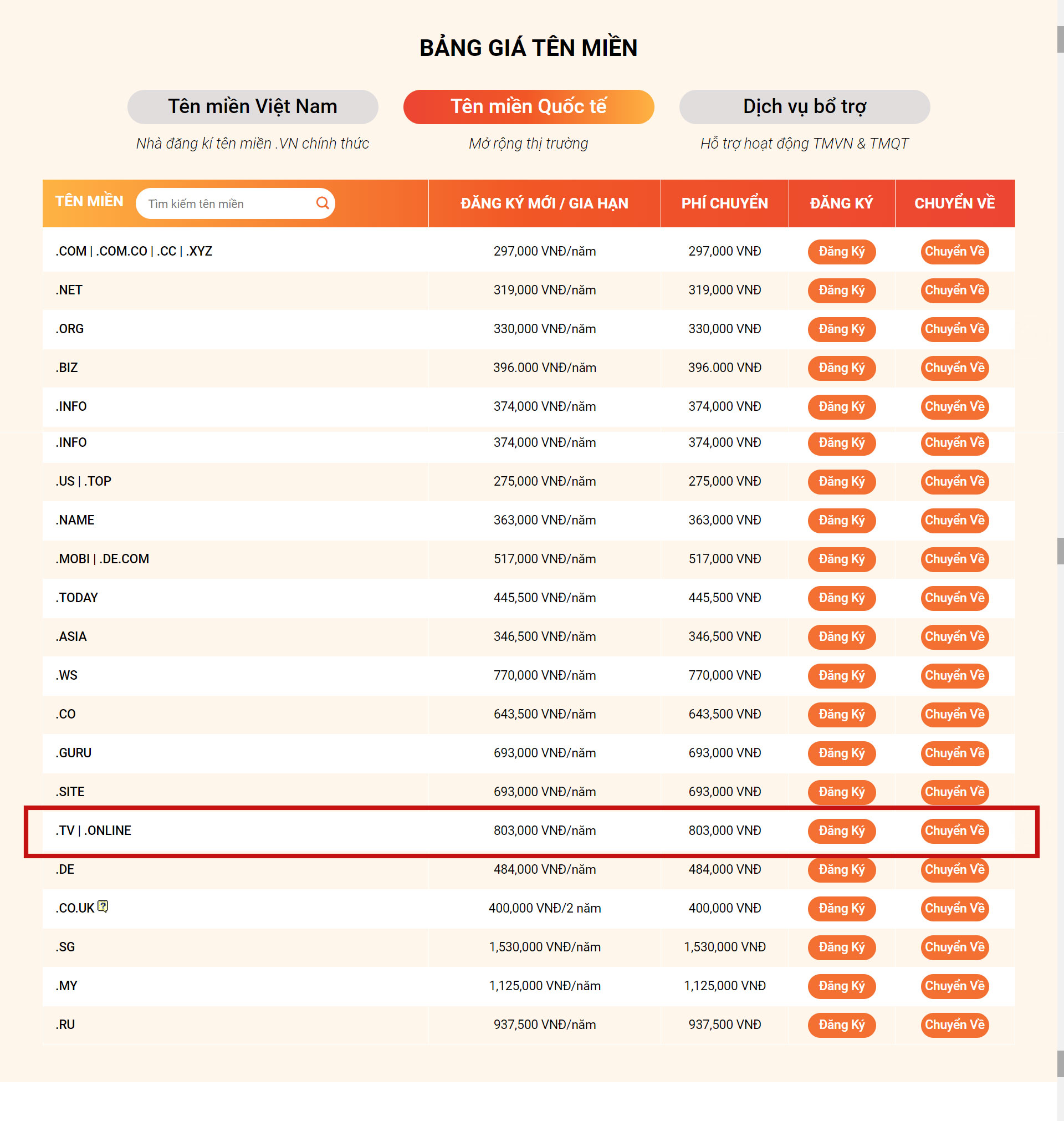Register the .RU domain

841,1025
